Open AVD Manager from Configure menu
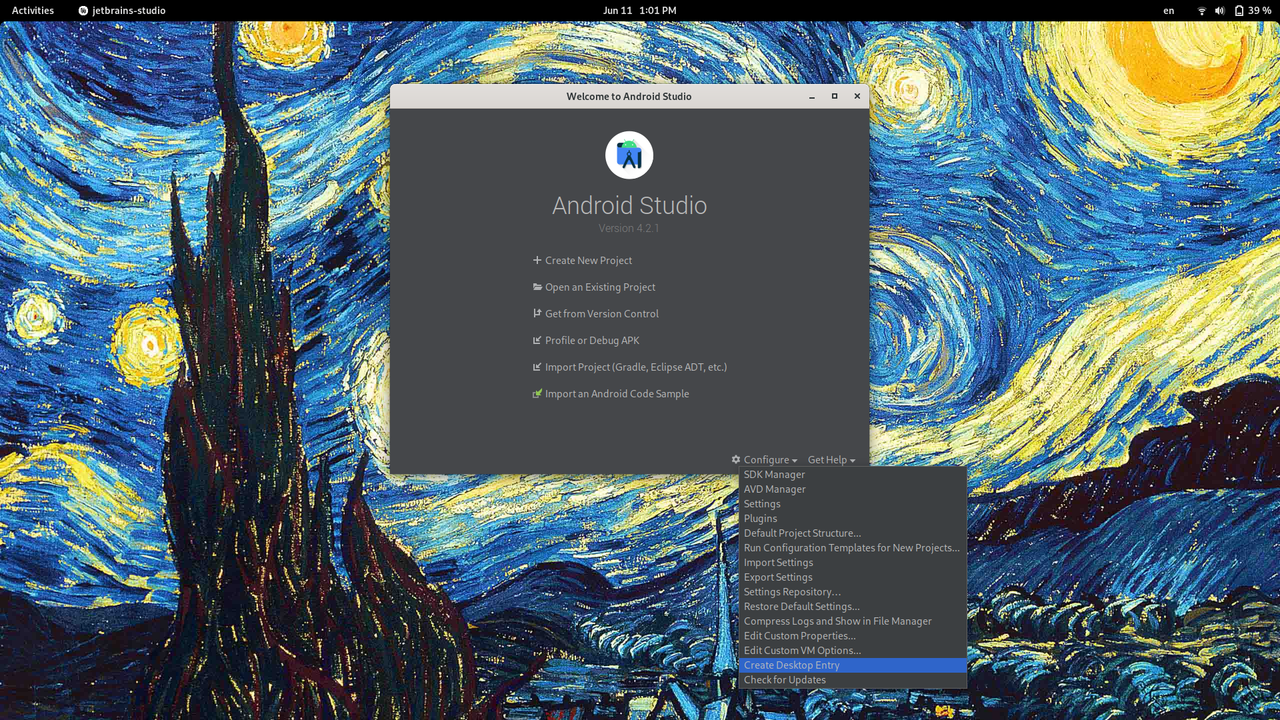The width and height of the screenshot is (1280, 720). pos(853,489)
